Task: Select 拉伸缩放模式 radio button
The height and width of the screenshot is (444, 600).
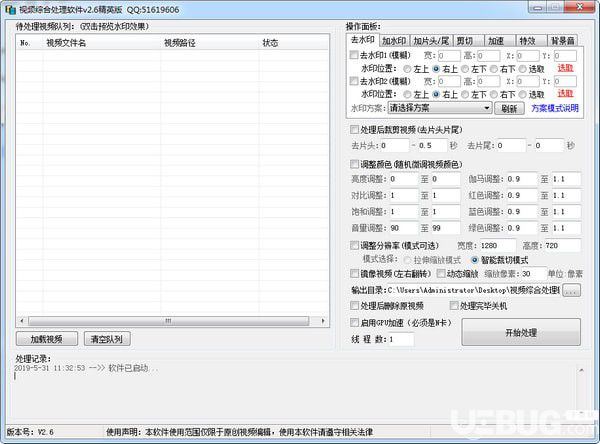Action: (407, 260)
